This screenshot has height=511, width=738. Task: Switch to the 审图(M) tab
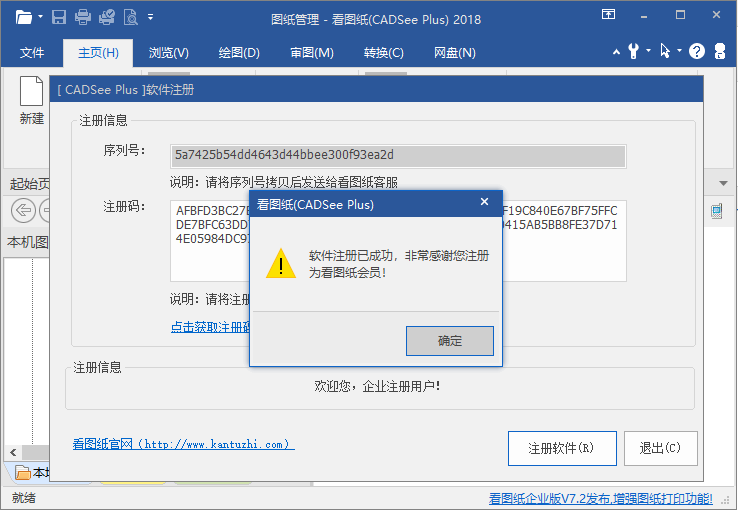(x=312, y=53)
